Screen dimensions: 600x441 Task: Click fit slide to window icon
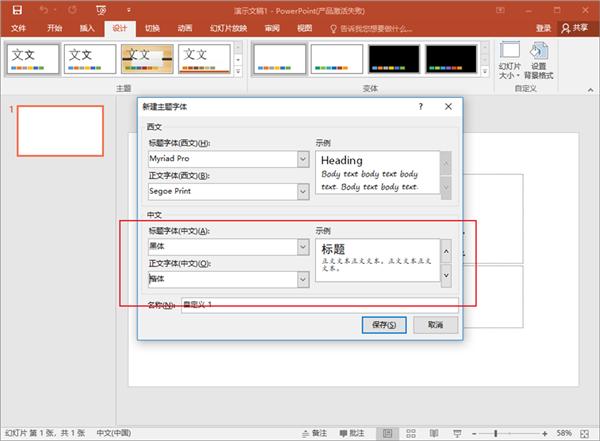pyautogui.click(x=584, y=433)
